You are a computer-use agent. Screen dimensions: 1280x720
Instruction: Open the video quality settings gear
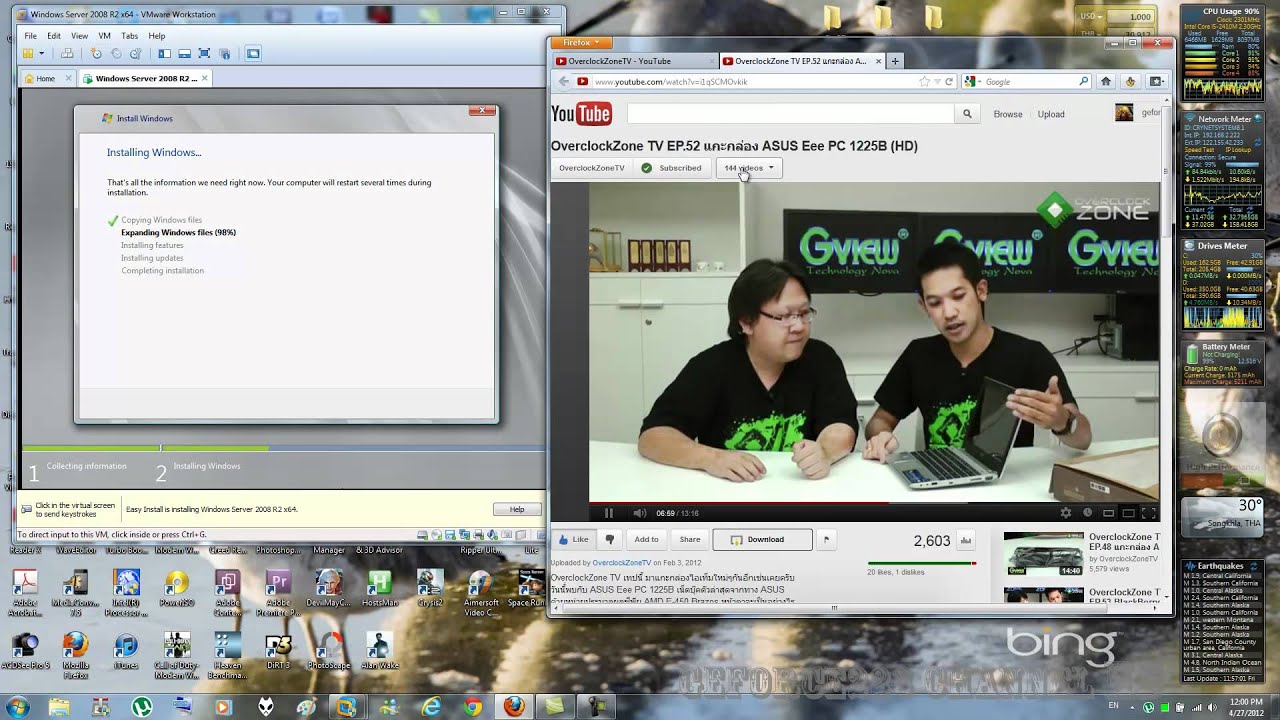[1066, 513]
